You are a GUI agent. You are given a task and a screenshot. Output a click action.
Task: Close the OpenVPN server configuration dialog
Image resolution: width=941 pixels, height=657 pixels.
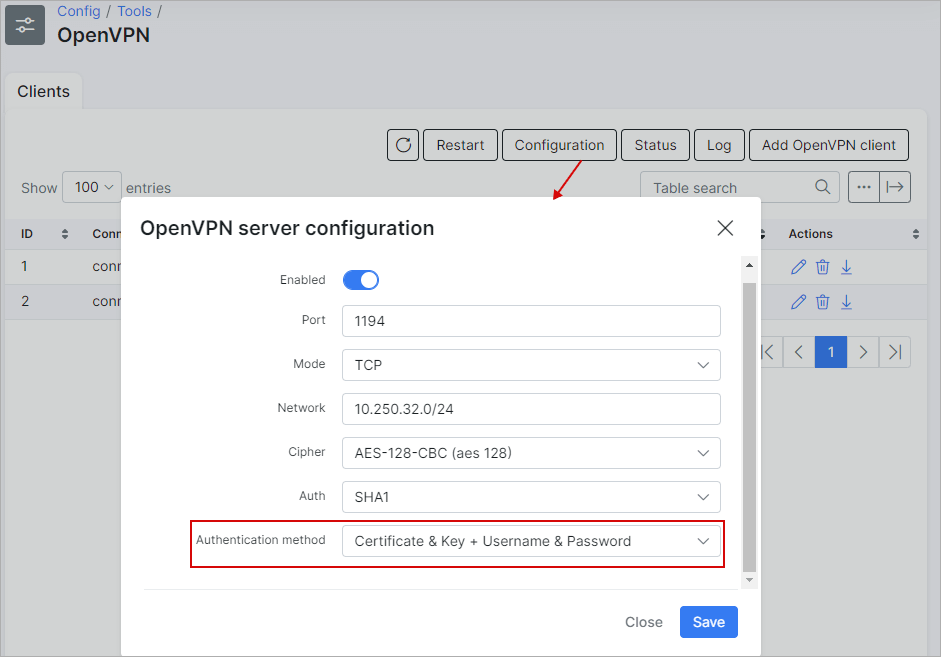(726, 228)
